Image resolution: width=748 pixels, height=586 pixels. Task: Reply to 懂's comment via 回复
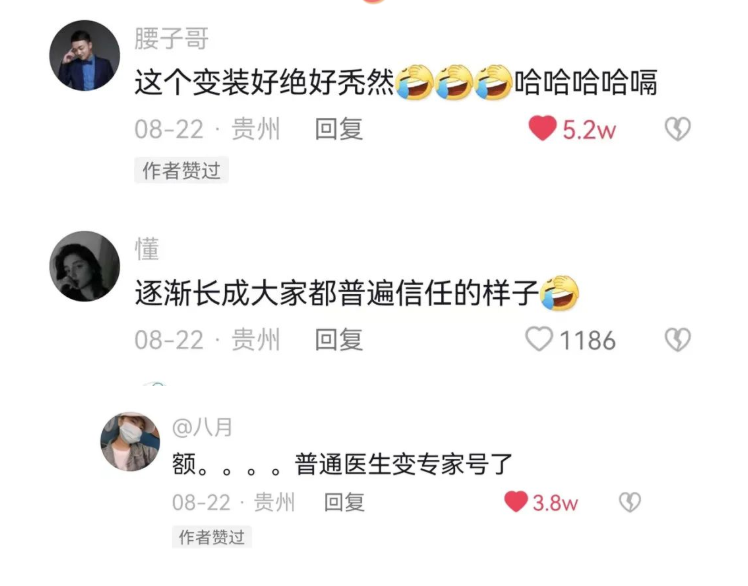click(x=339, y=340)
